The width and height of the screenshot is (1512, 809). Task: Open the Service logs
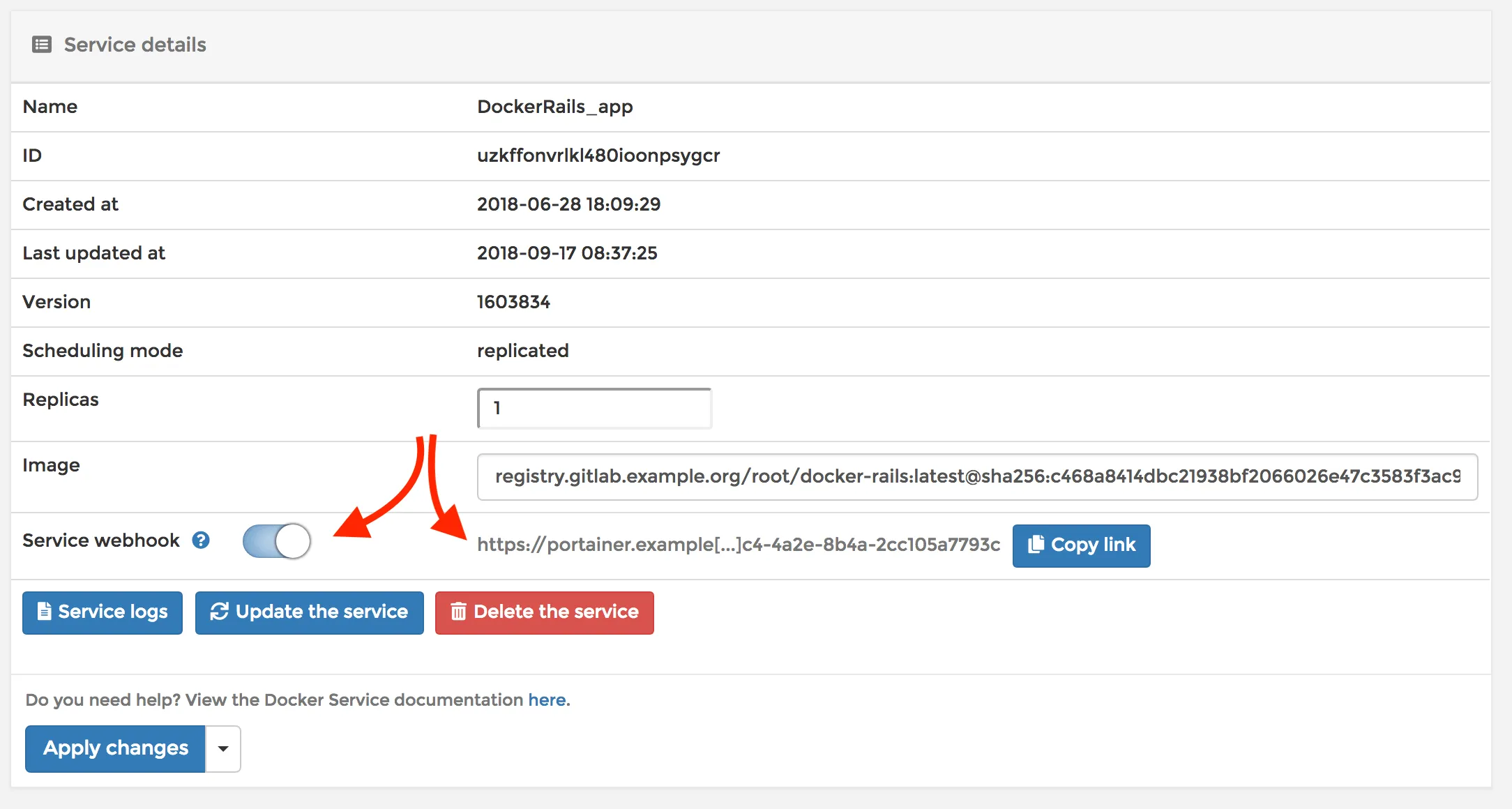102,612
